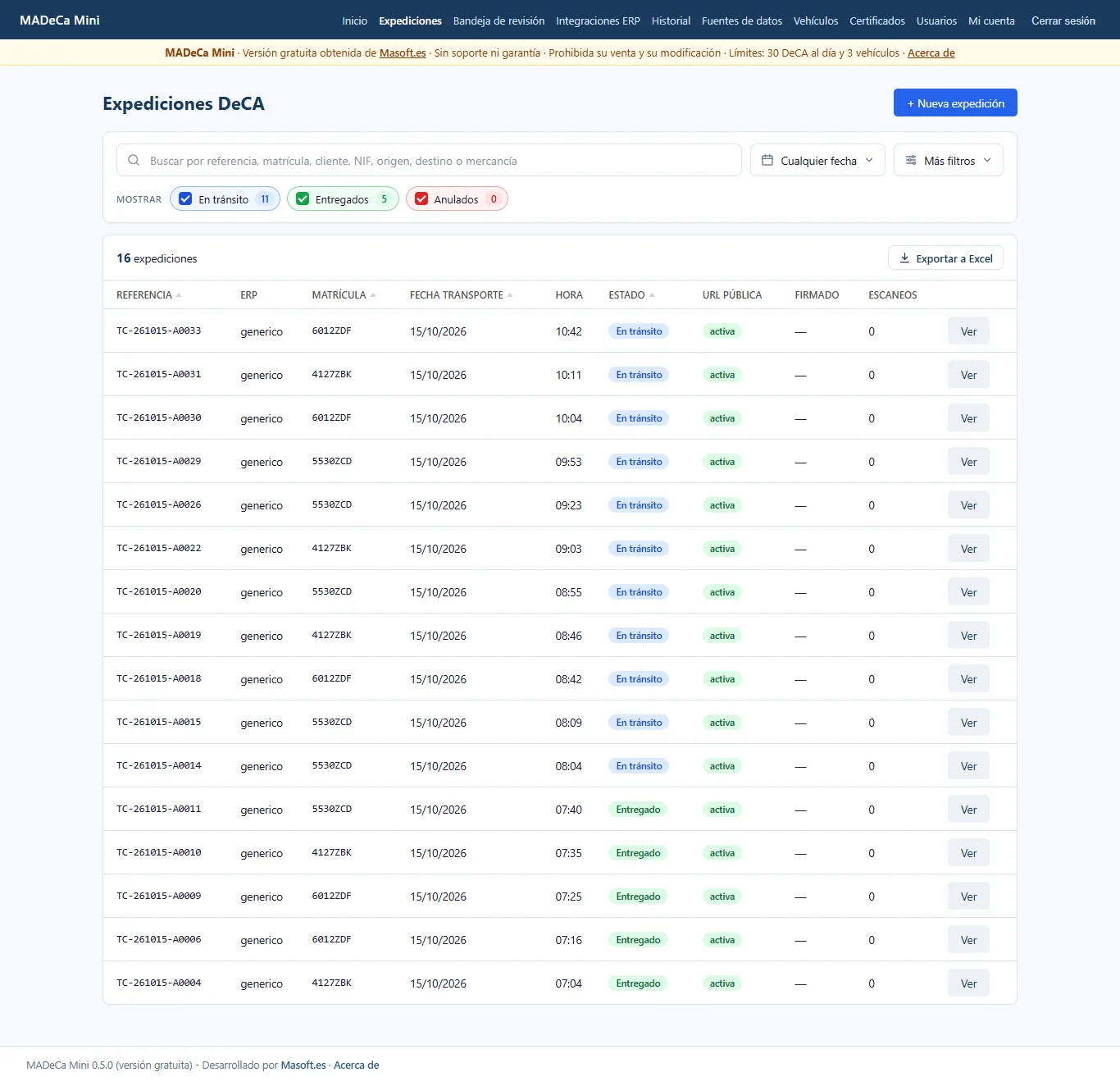This screenshot has width=1120, height=1086.
Task: Click En tránsito status badge for TC-261015-A0030
Action: 639,418
